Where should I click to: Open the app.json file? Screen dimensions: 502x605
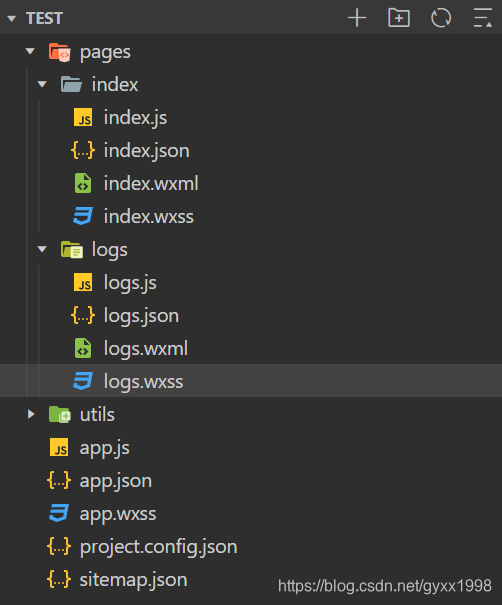[251, 481]
